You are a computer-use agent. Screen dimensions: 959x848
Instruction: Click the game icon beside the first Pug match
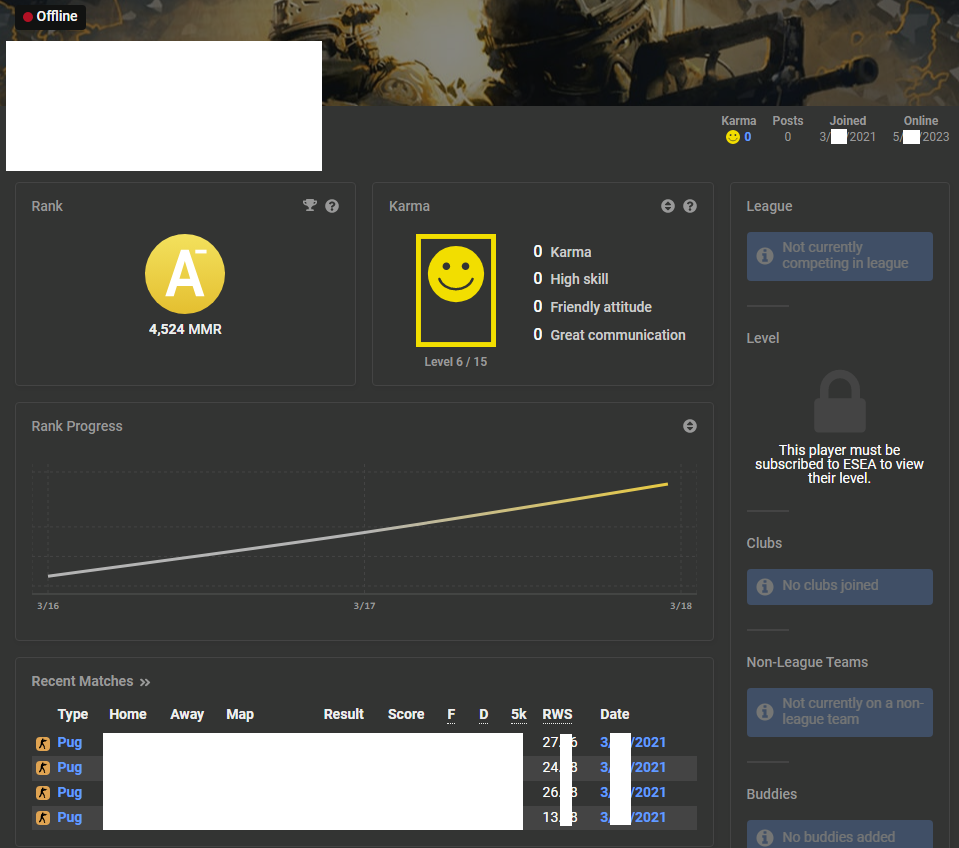pos(43,743)
